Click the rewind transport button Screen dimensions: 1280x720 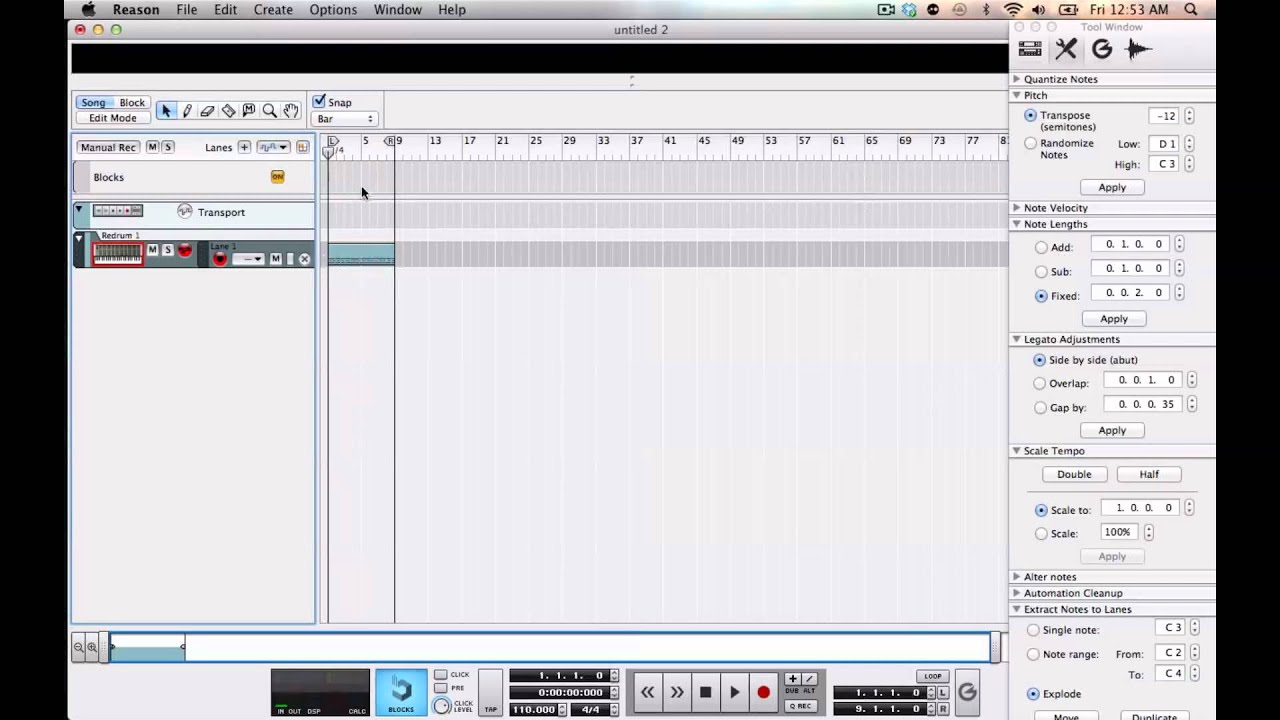pos(647,692)
